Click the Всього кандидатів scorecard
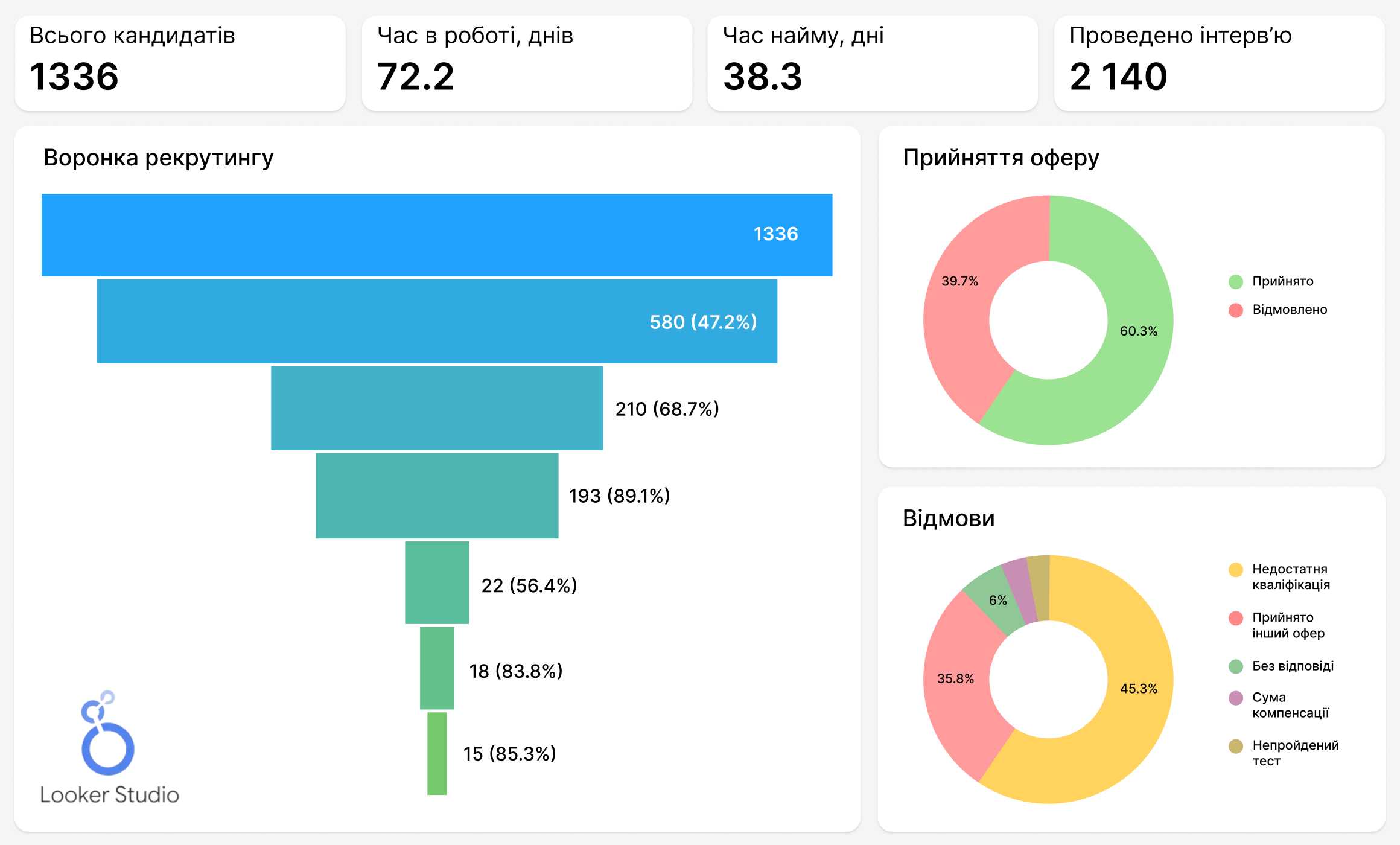Image resolution: width=1400 pixels, height=845 pixels. (x=180, y=63)
